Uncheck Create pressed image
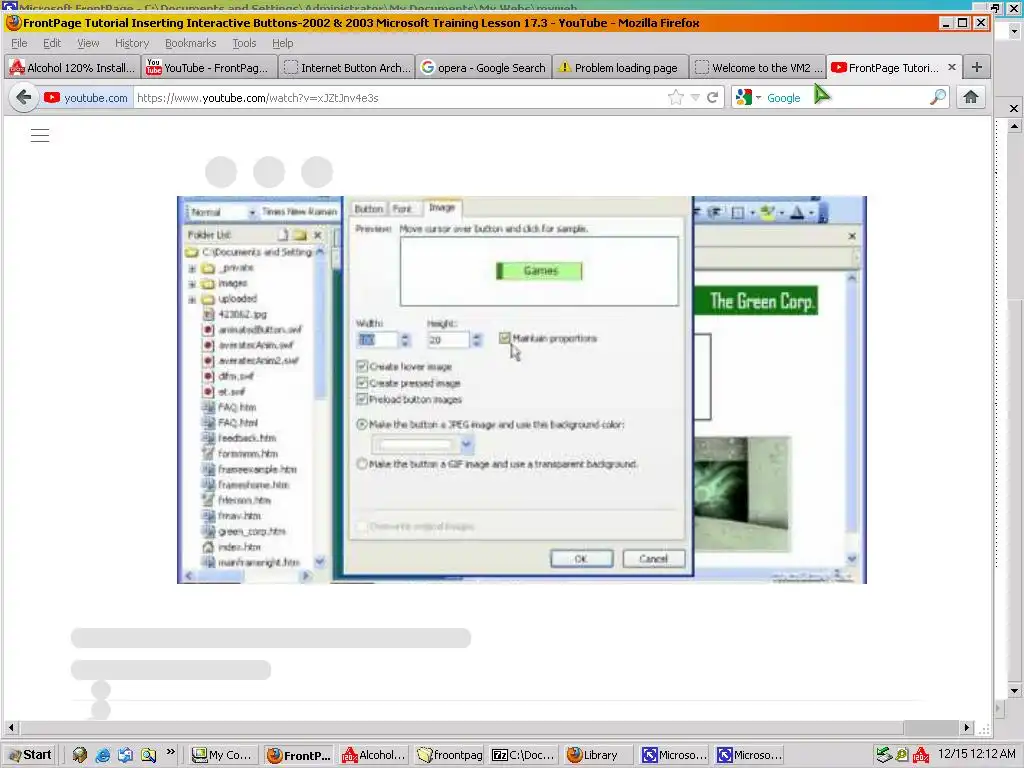Image resolution: width=1024 pixels, height=768 pixels. point(362,383)
